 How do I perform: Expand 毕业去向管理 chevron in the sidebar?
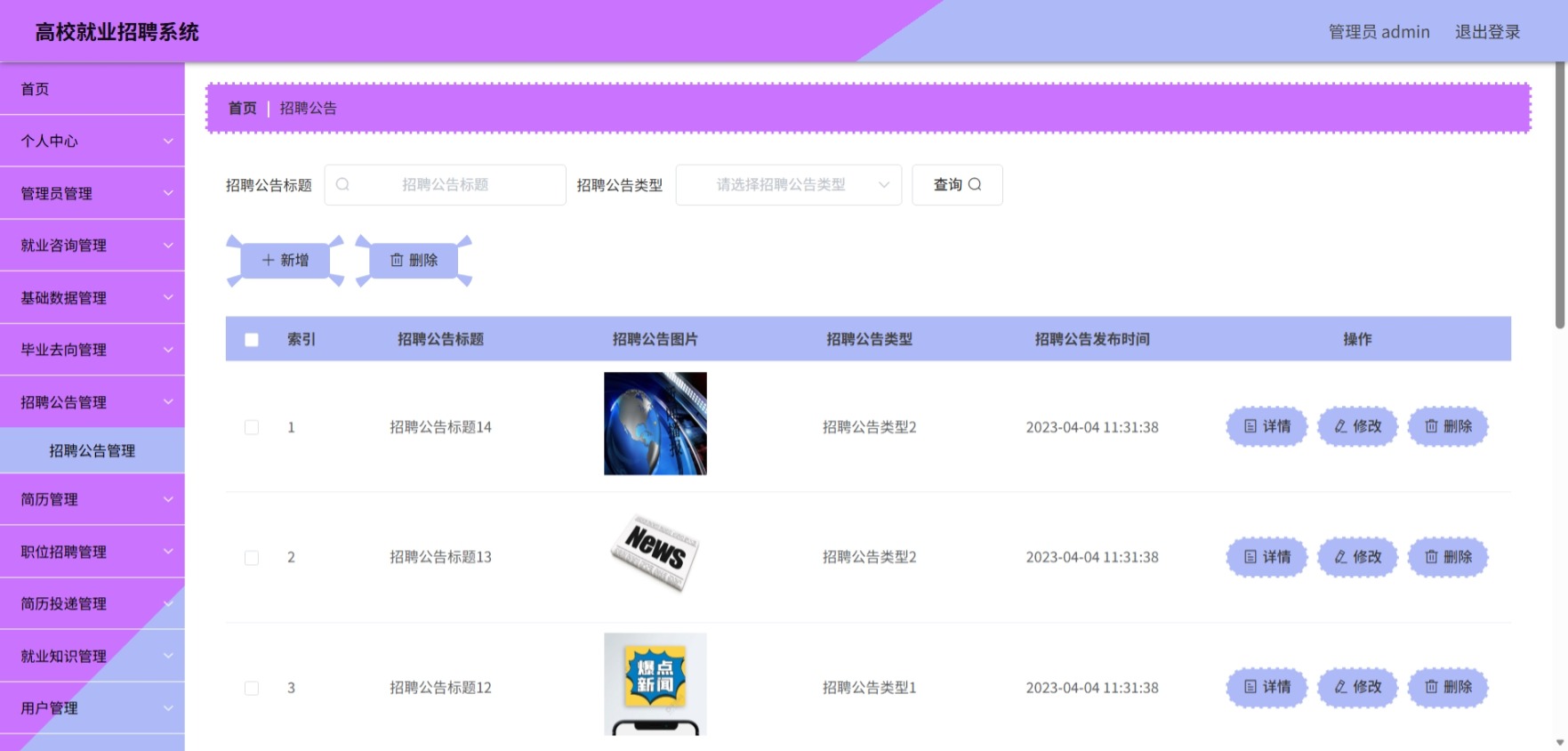tap(168, 350)
